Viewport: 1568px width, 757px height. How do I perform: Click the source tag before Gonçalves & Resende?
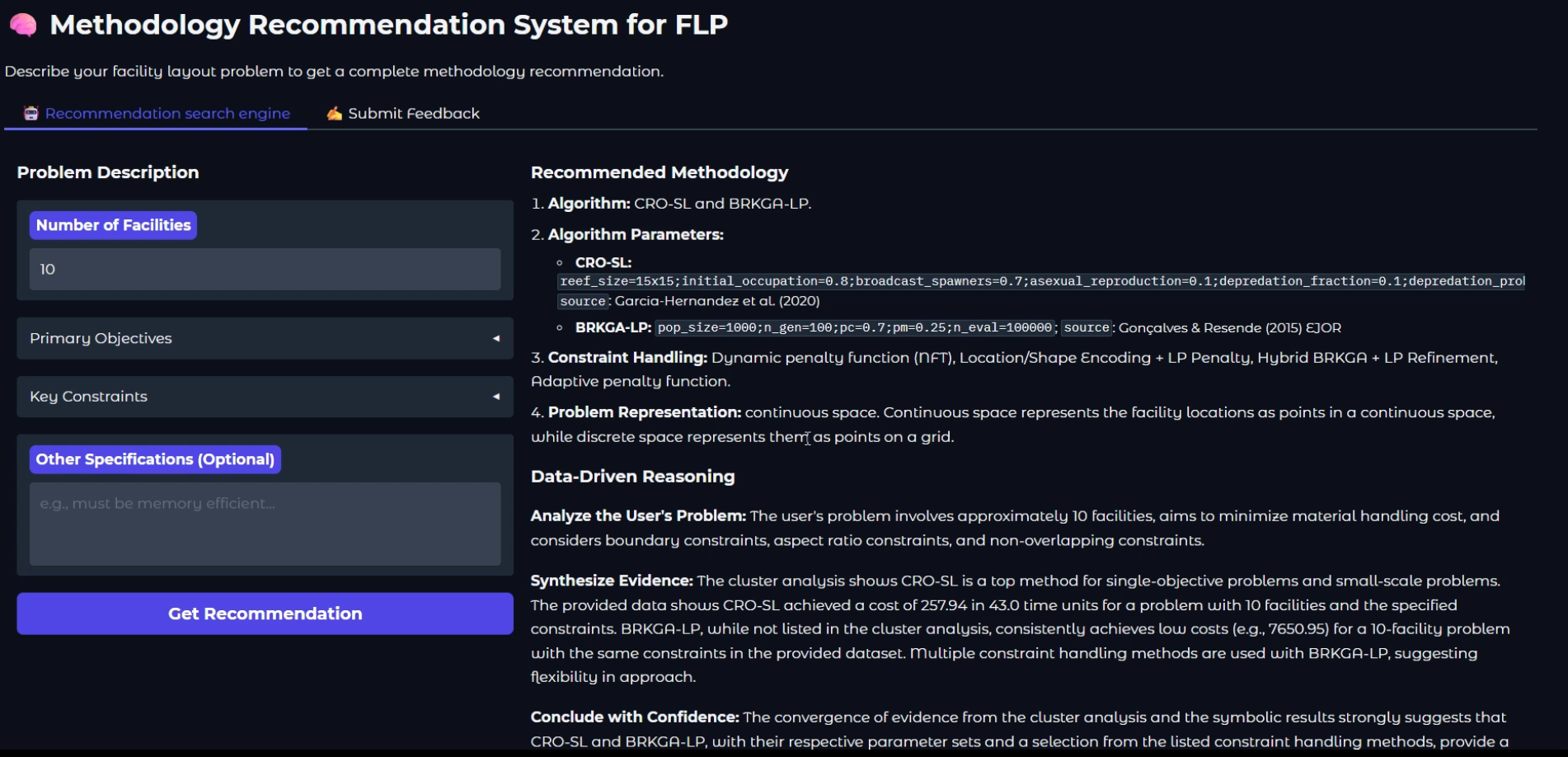(x=1087, y=328)
